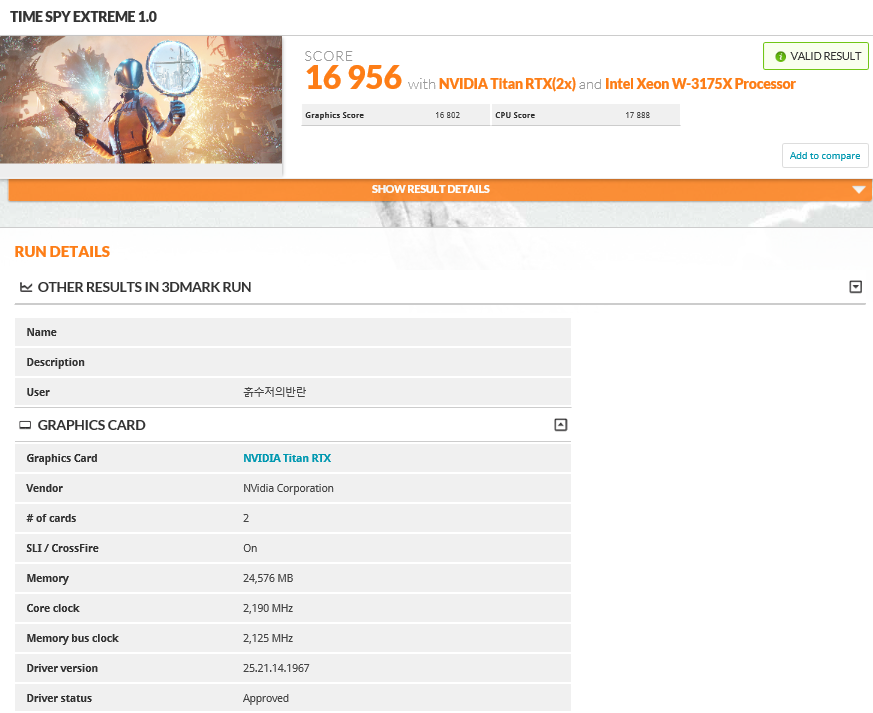The height and width of the screenshot is (713, 873).
Task: Click the Valid Result badge
Action: pyautogui.click(x=816, y=56)
